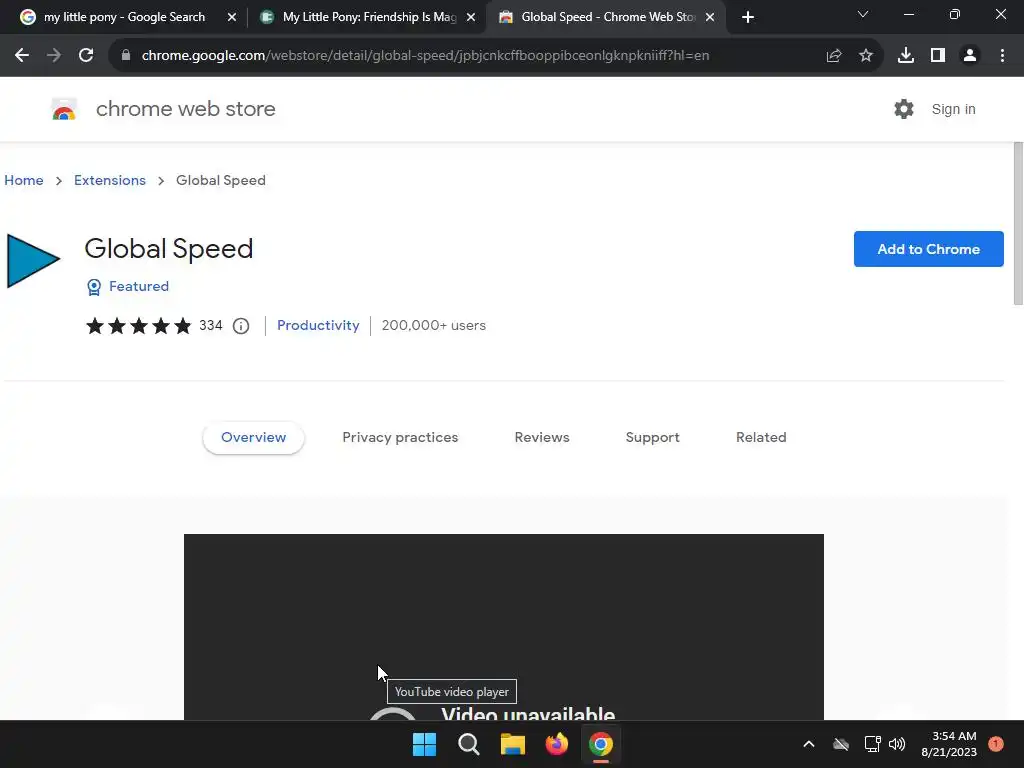
Task: Open the Chrome three-dot menu
Action: 1002,56
